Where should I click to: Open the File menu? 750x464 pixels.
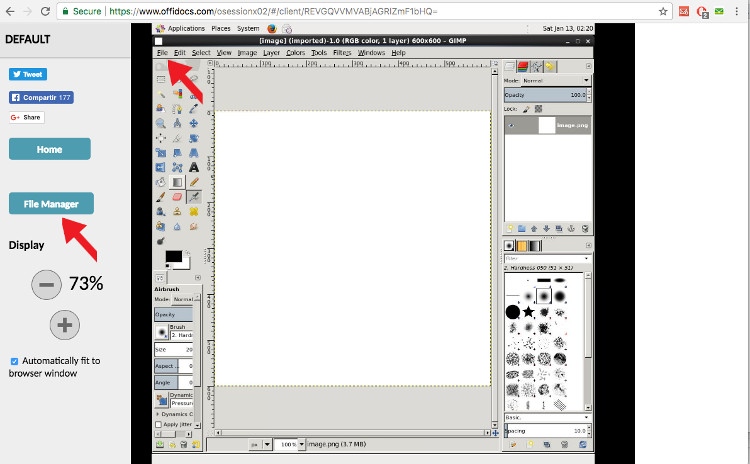click(x=161, y=52)
